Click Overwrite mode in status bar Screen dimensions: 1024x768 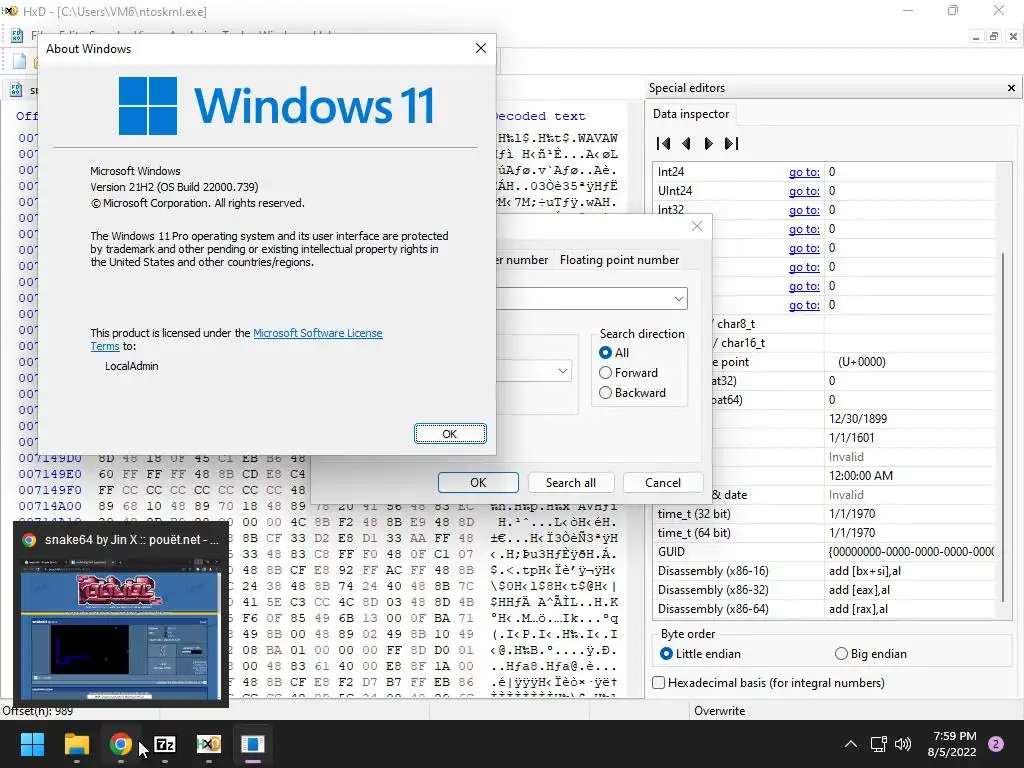719,711
